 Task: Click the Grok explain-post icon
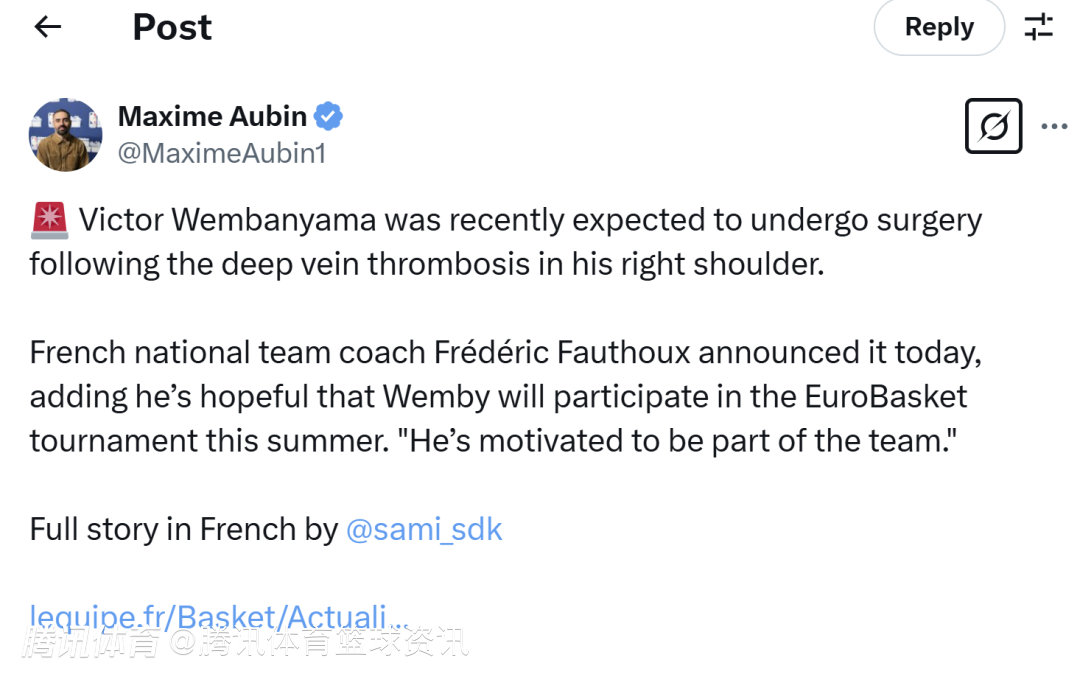coord(993,126)
